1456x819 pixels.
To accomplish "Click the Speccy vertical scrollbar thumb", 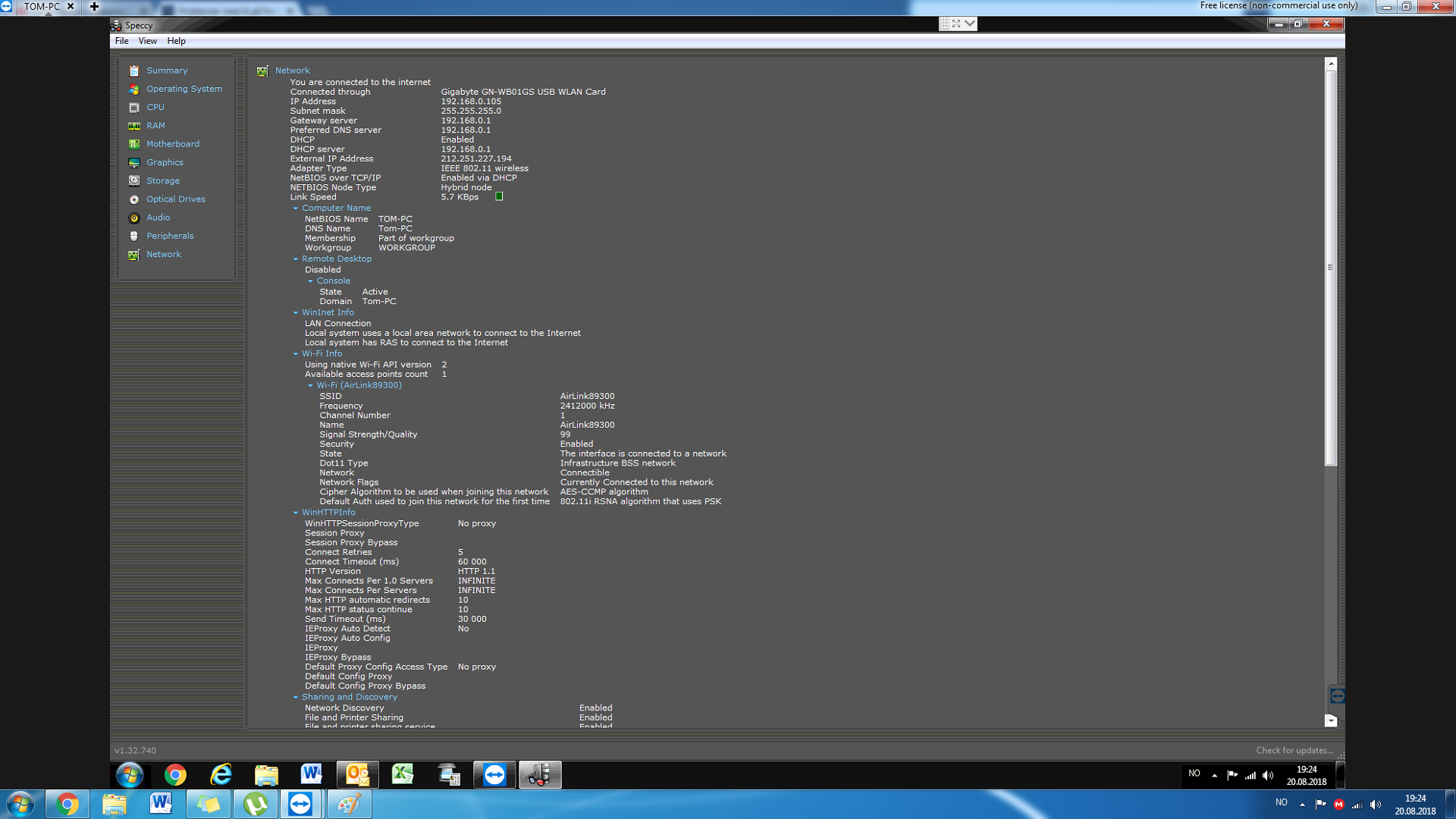I will point(1331,268).
